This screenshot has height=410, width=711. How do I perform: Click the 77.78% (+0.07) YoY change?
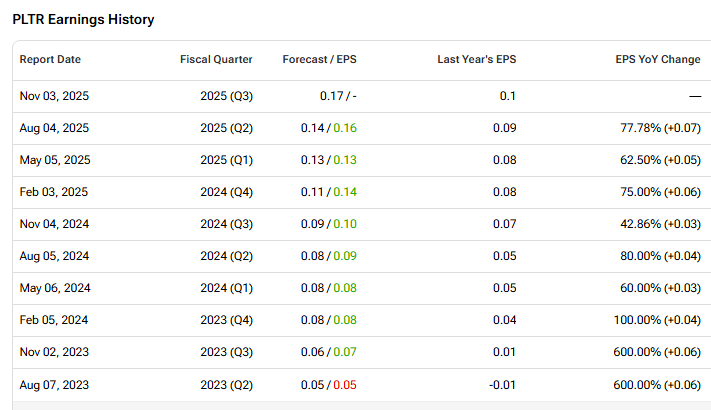[660, 129]
